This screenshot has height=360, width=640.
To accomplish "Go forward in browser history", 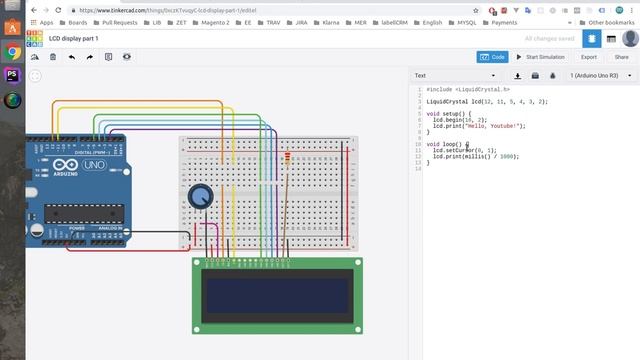I will tap(46, 10).
